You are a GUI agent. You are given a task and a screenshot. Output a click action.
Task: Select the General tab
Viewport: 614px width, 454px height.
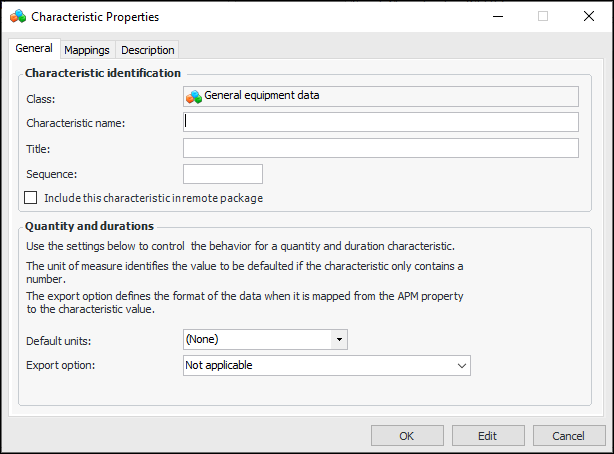34,49
